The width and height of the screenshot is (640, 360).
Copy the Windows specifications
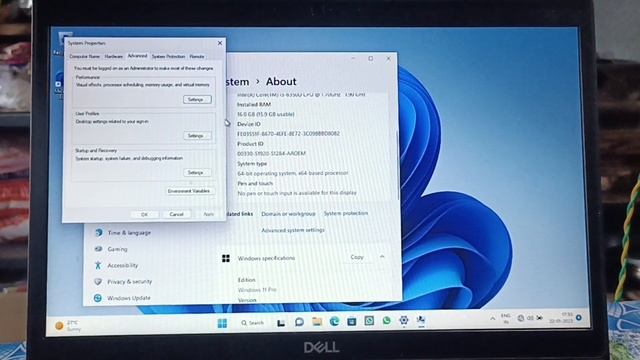(x=357, y=257)
